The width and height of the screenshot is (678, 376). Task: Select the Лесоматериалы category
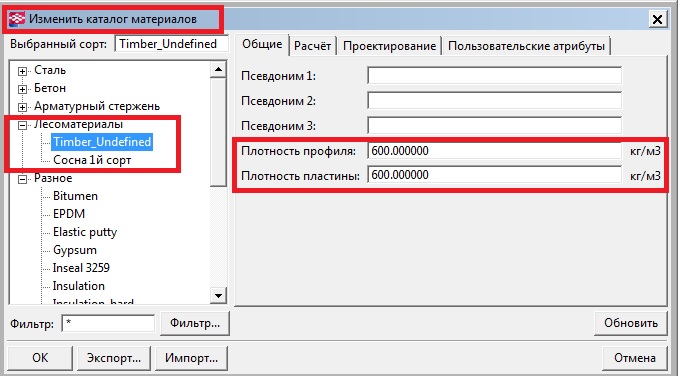pyautogui.click(x=78, y=124)
